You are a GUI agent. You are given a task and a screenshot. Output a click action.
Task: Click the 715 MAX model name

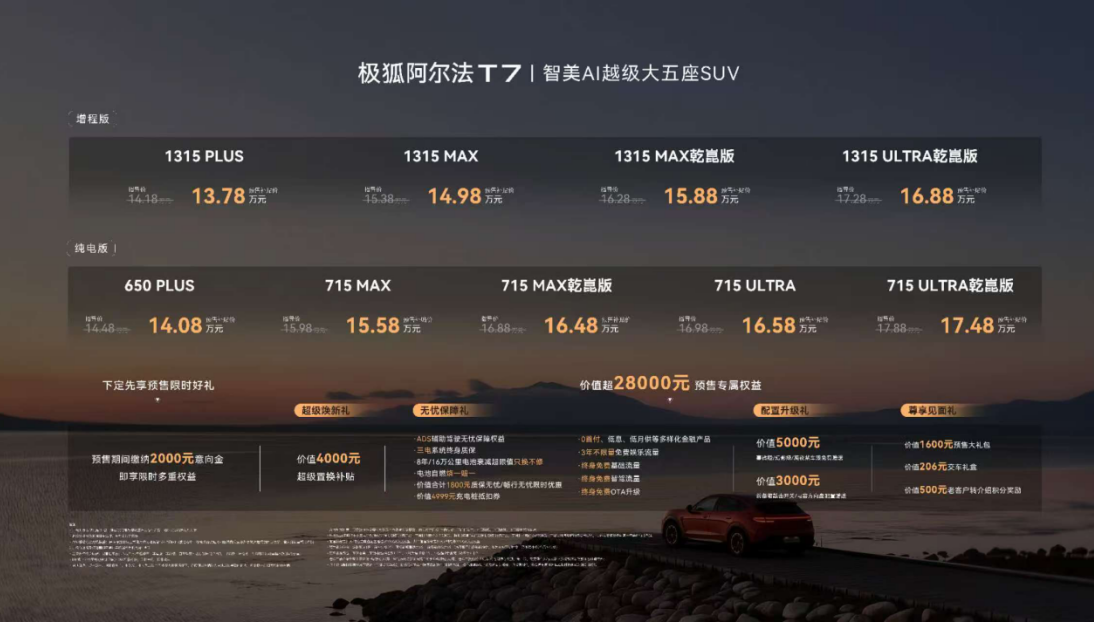tap(358, 285)
